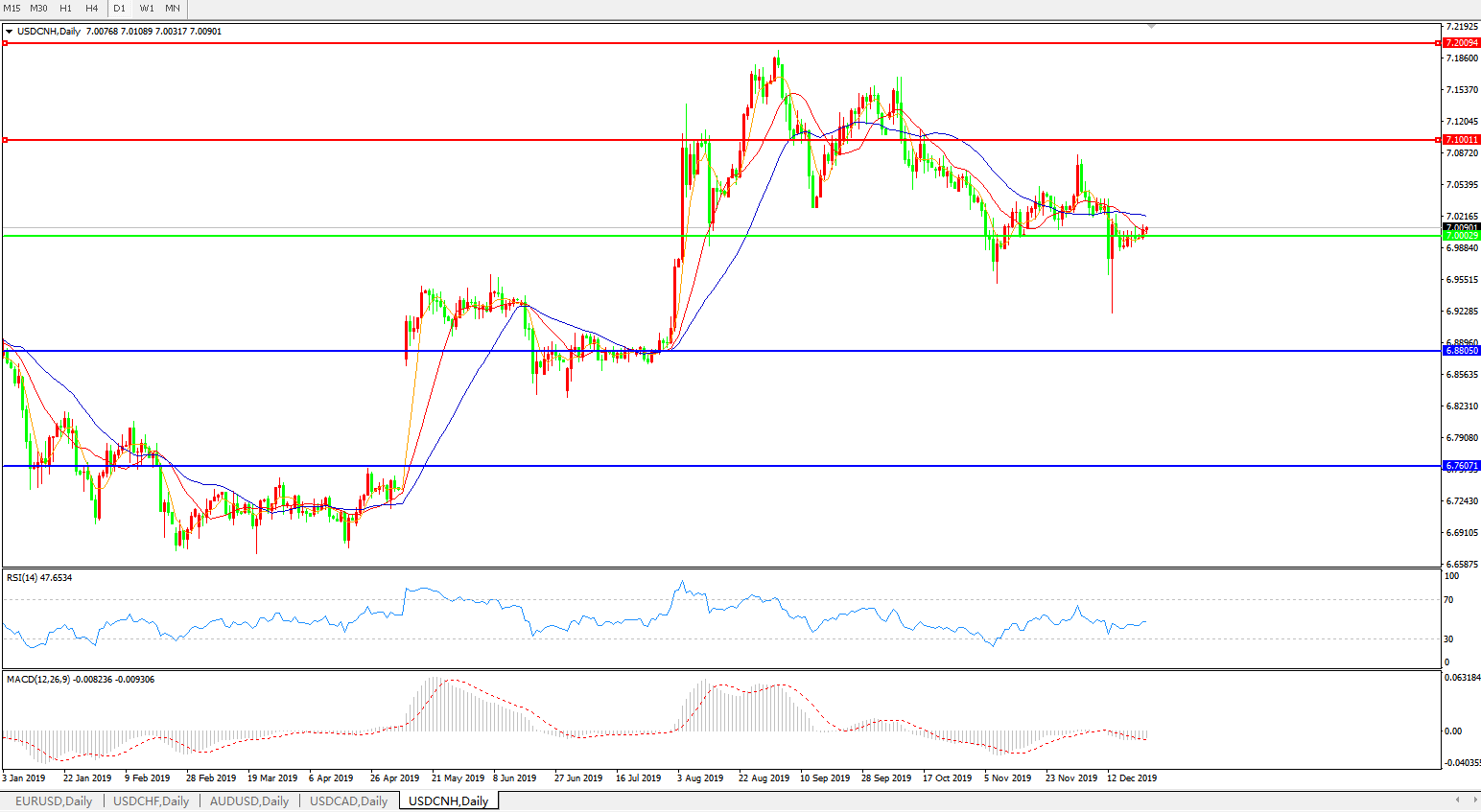
Task: Toggle the D1 daily timeframe button
Action: tap(120, 8)
